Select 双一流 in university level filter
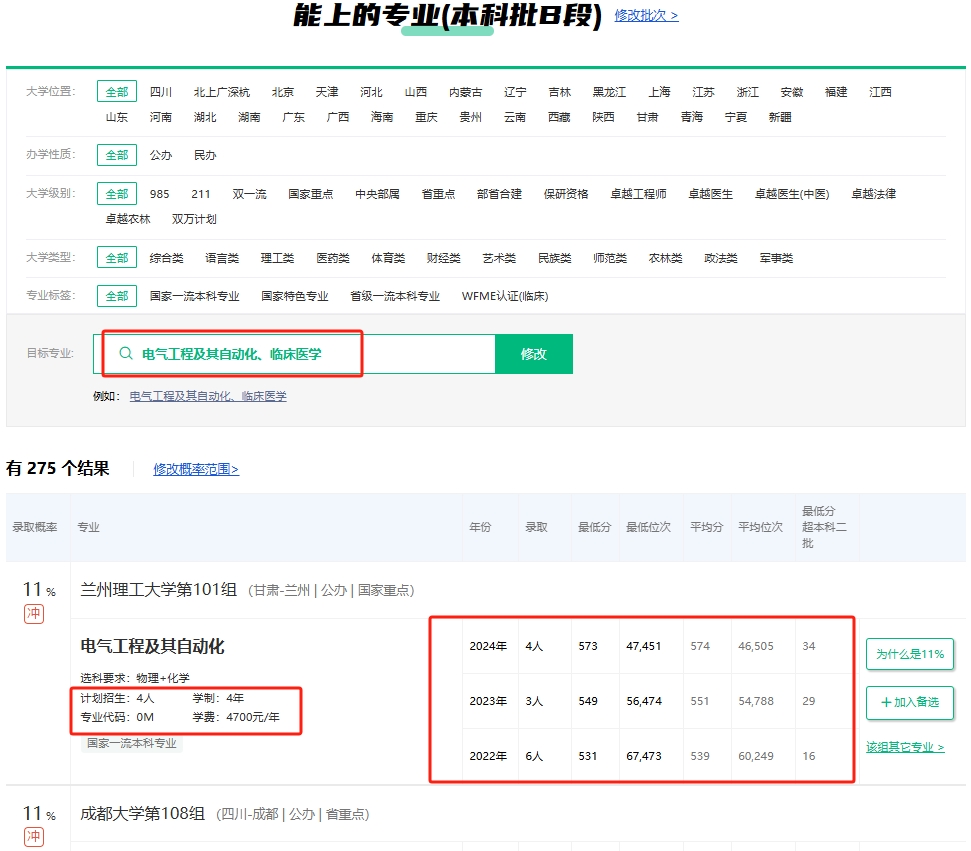The image size is (971, 851). pyautogui.click(x=249, y=194)
